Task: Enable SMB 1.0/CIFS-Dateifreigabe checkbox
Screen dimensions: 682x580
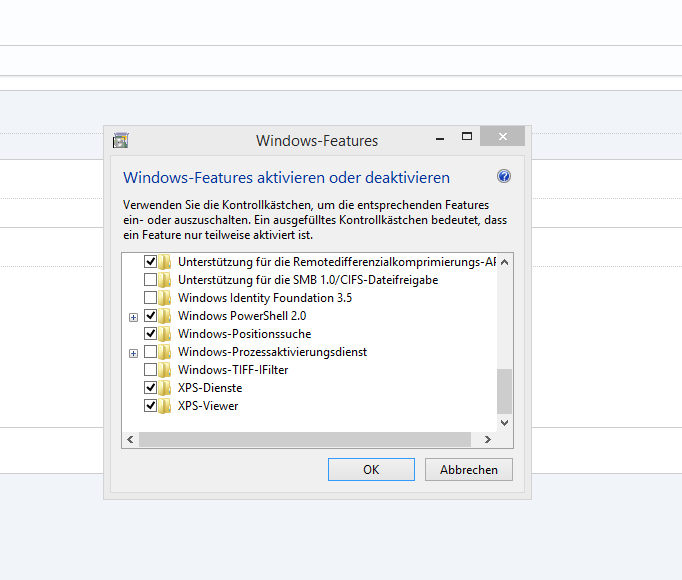Action: pos(150,279)
